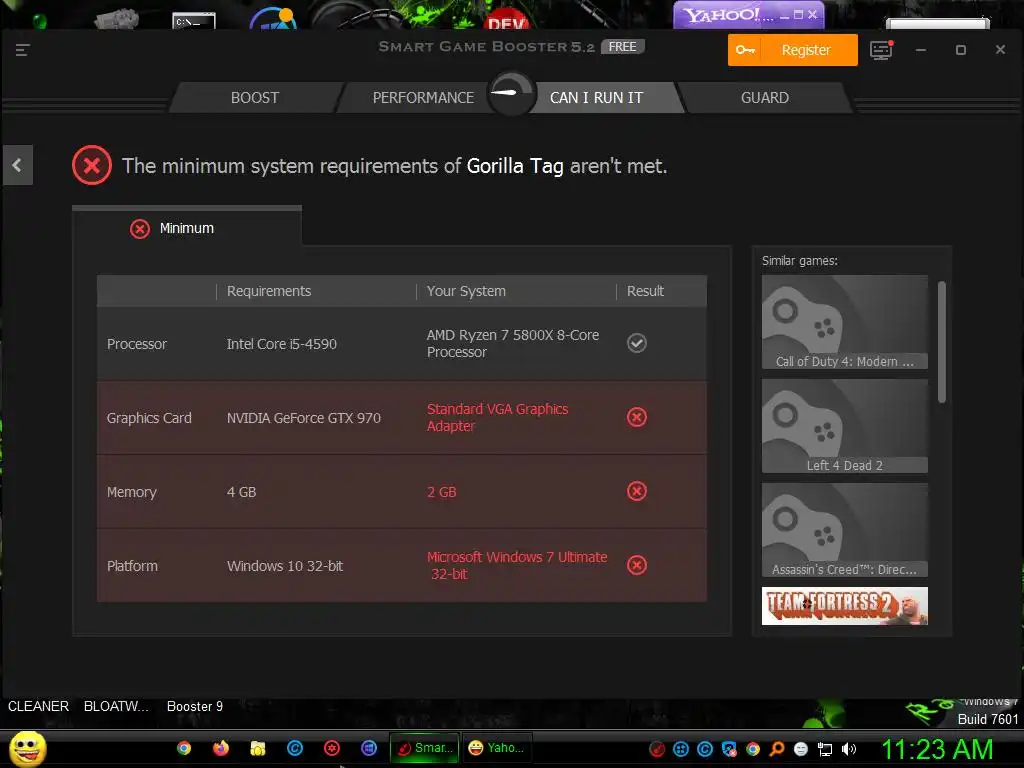This screenshot has width=1024, height=768.
Task: Open Call of Duty 4: Modern similar game
Action: (x=844, y=322)
